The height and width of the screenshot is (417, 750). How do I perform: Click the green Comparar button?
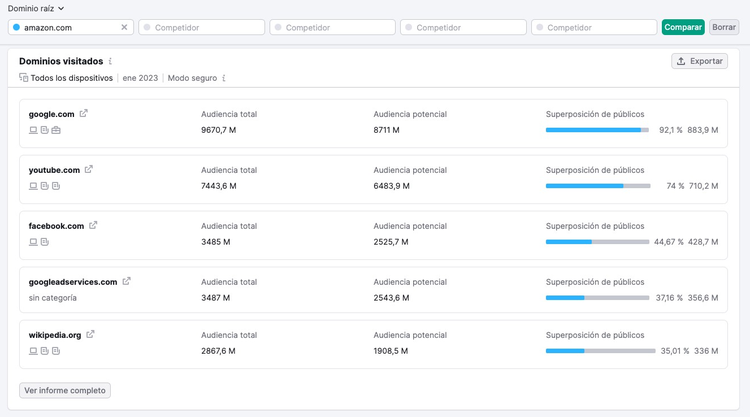(x=683, y=27)
